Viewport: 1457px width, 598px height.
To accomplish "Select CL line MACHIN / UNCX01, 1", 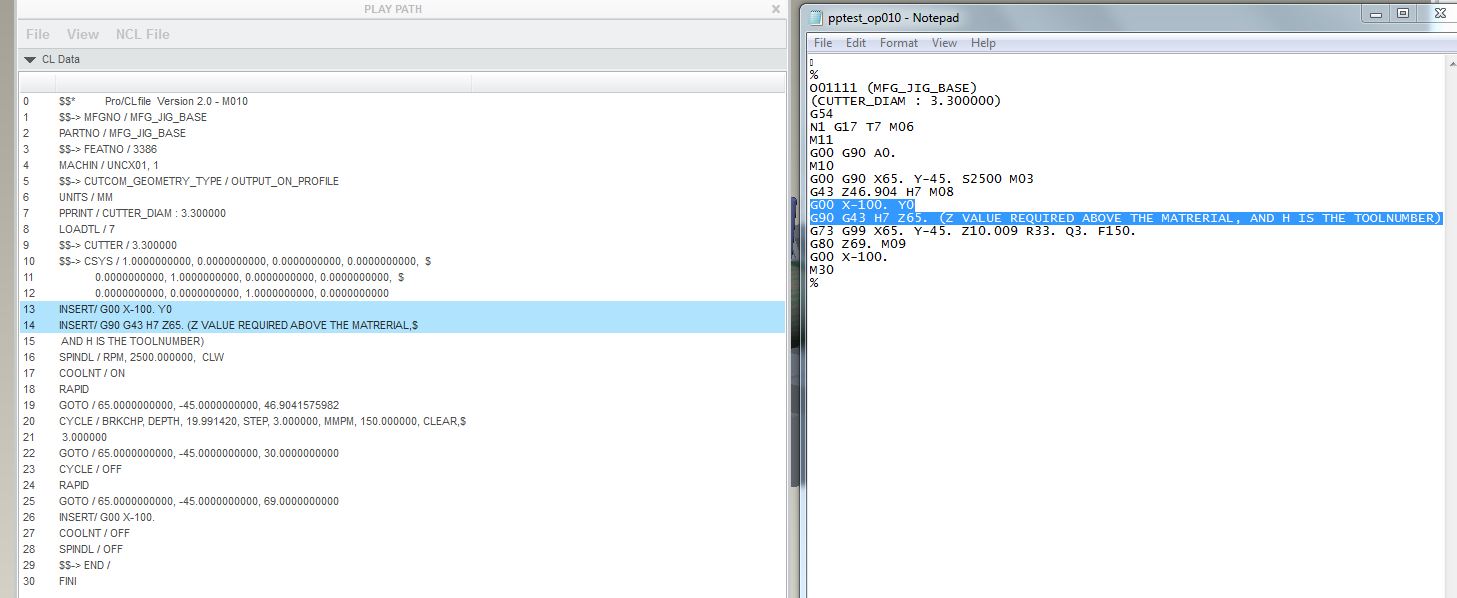I will pos(402,165).
